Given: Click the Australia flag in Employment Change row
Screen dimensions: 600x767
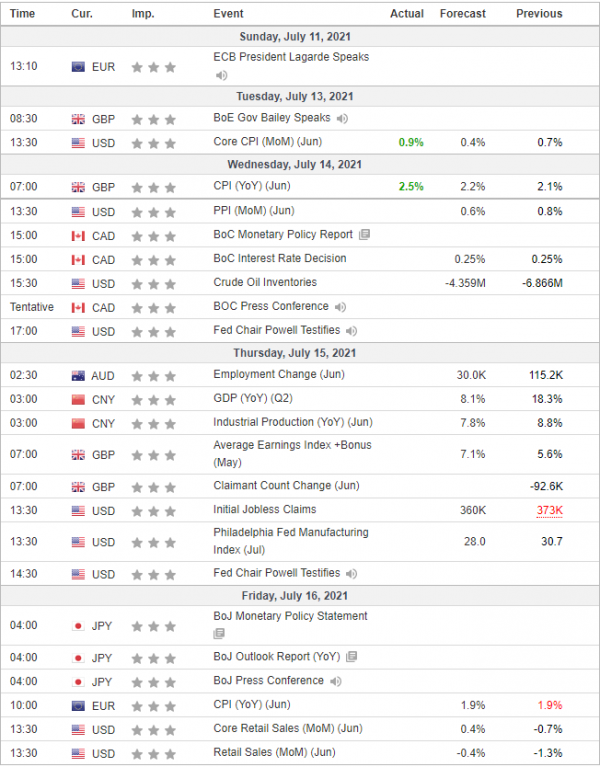Looking at the screenshot, I should [x=78, y=376].
